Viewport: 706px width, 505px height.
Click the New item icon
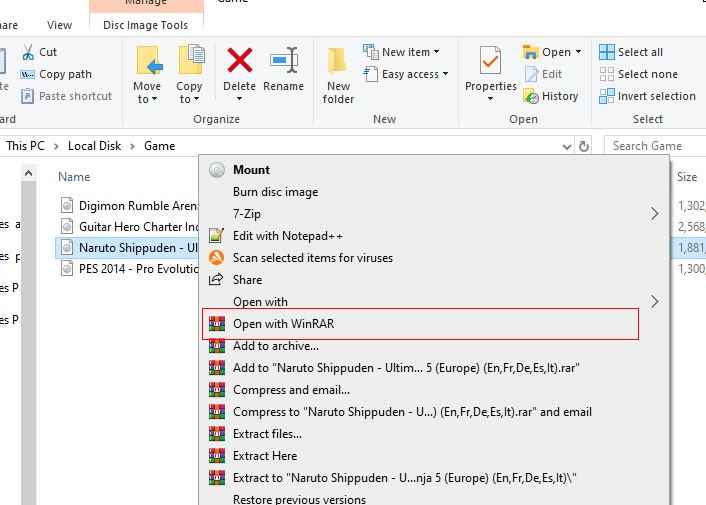coord(371,52)
